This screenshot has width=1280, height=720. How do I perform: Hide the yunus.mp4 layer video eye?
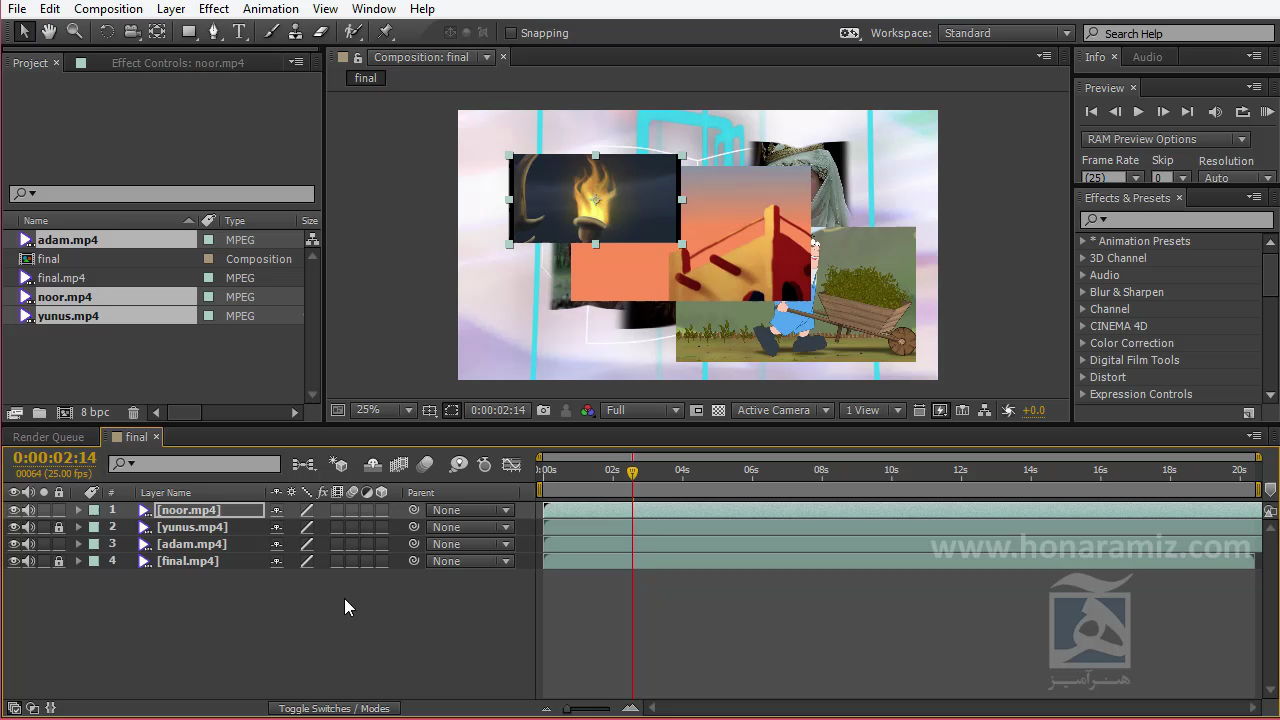(14, 527)
